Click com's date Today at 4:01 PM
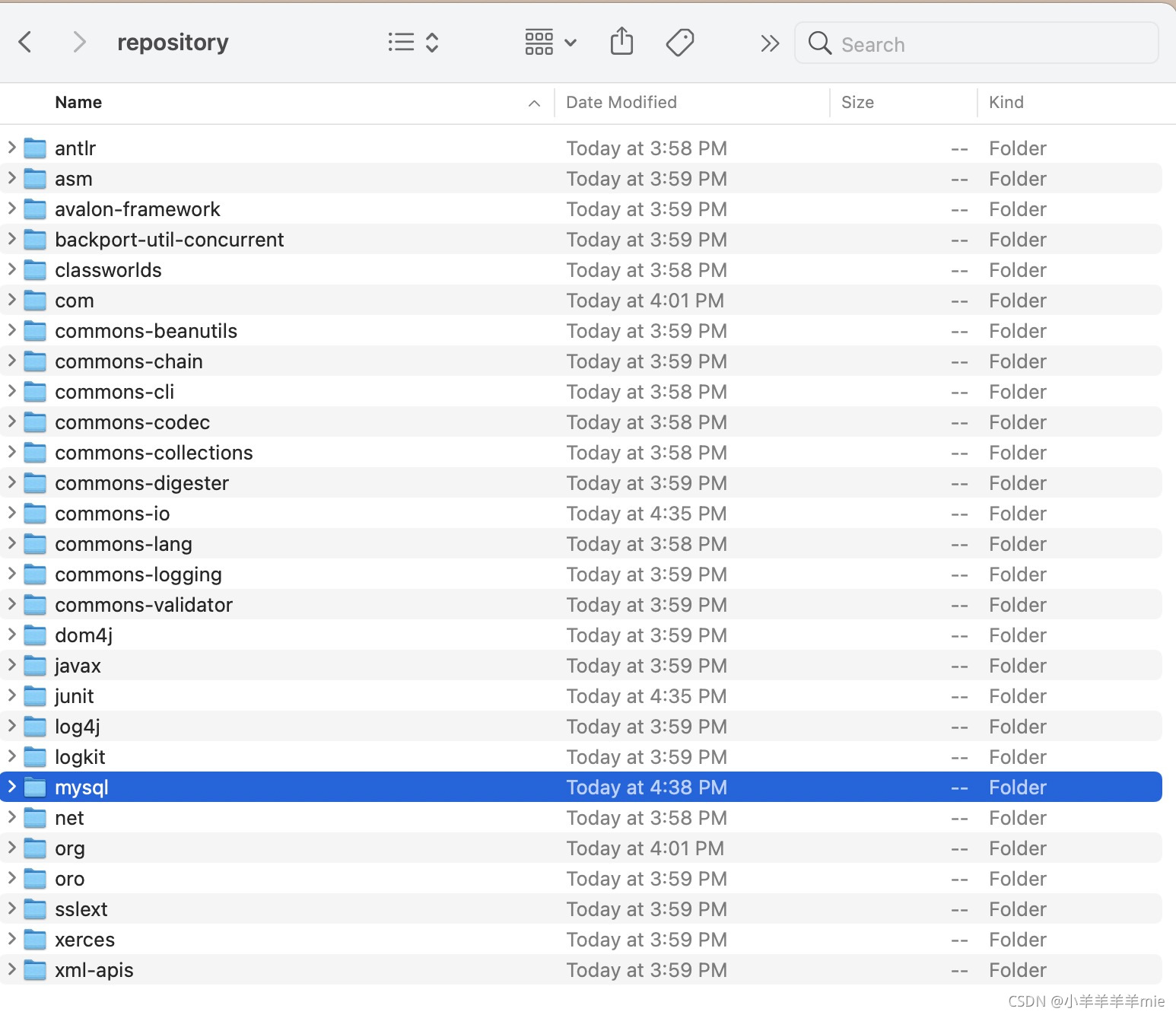Screen dimensions: 1176x1015 645,301
